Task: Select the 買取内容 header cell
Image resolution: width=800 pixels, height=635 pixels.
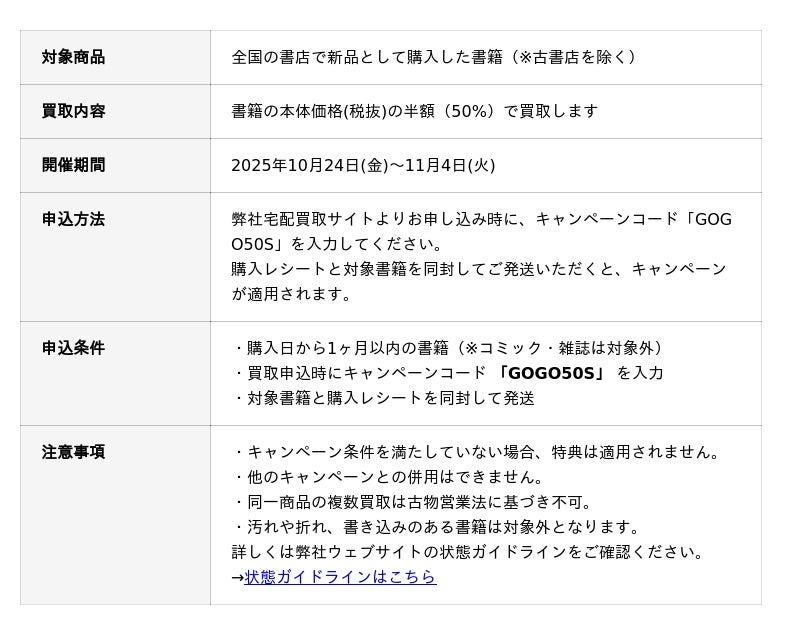Action: click(73, 111)
